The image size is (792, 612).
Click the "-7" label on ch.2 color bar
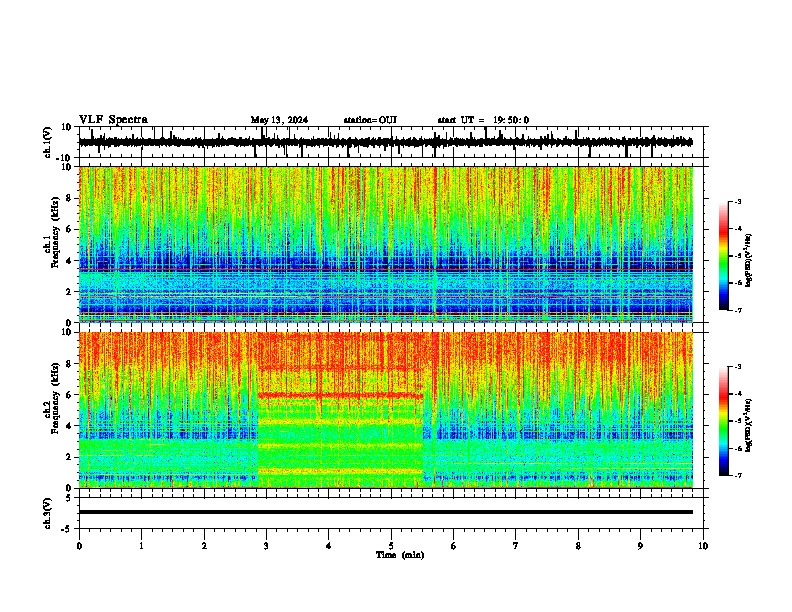[x=737, y=475]
